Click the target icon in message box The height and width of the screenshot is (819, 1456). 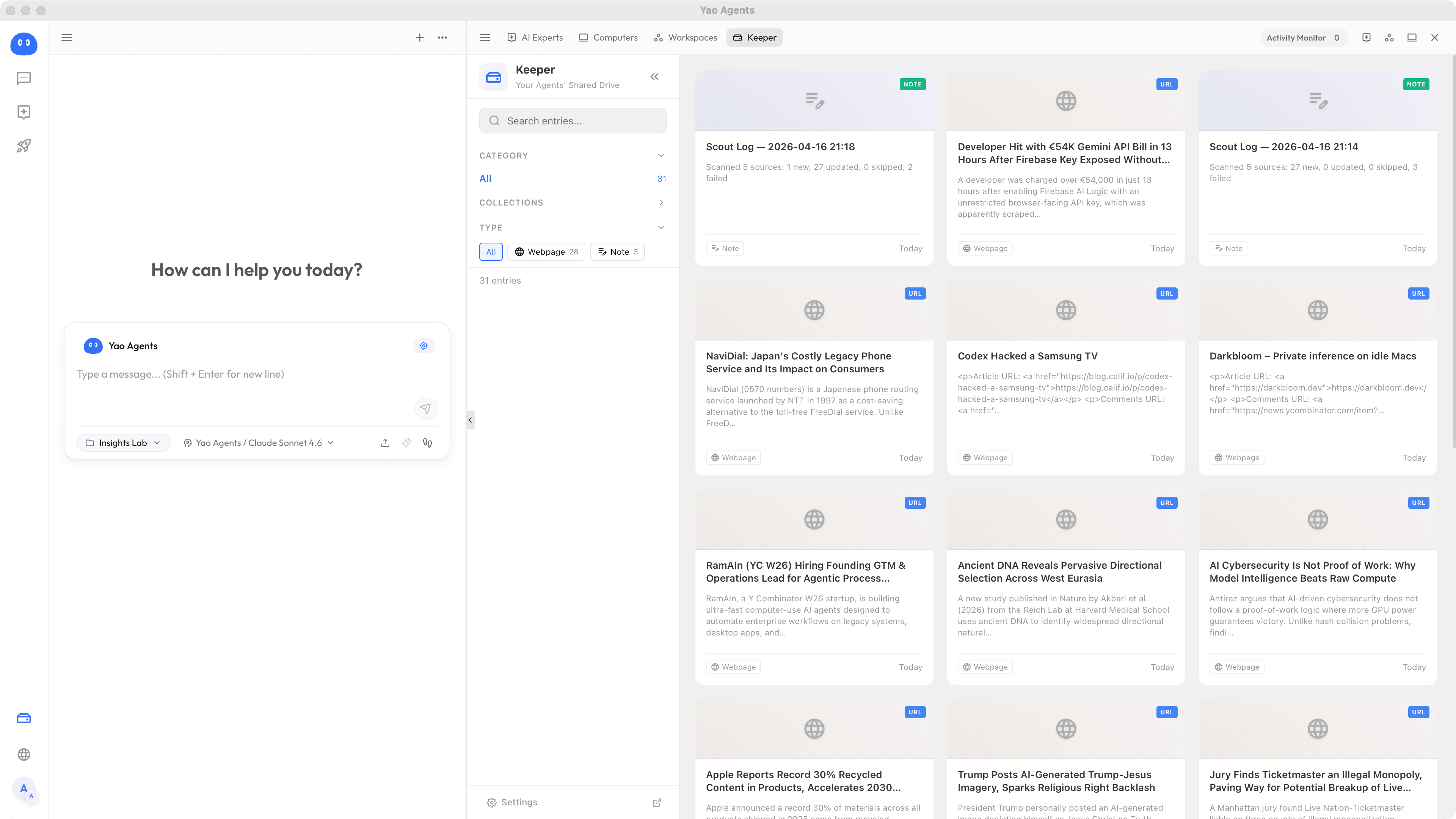(x=424, y=346)
